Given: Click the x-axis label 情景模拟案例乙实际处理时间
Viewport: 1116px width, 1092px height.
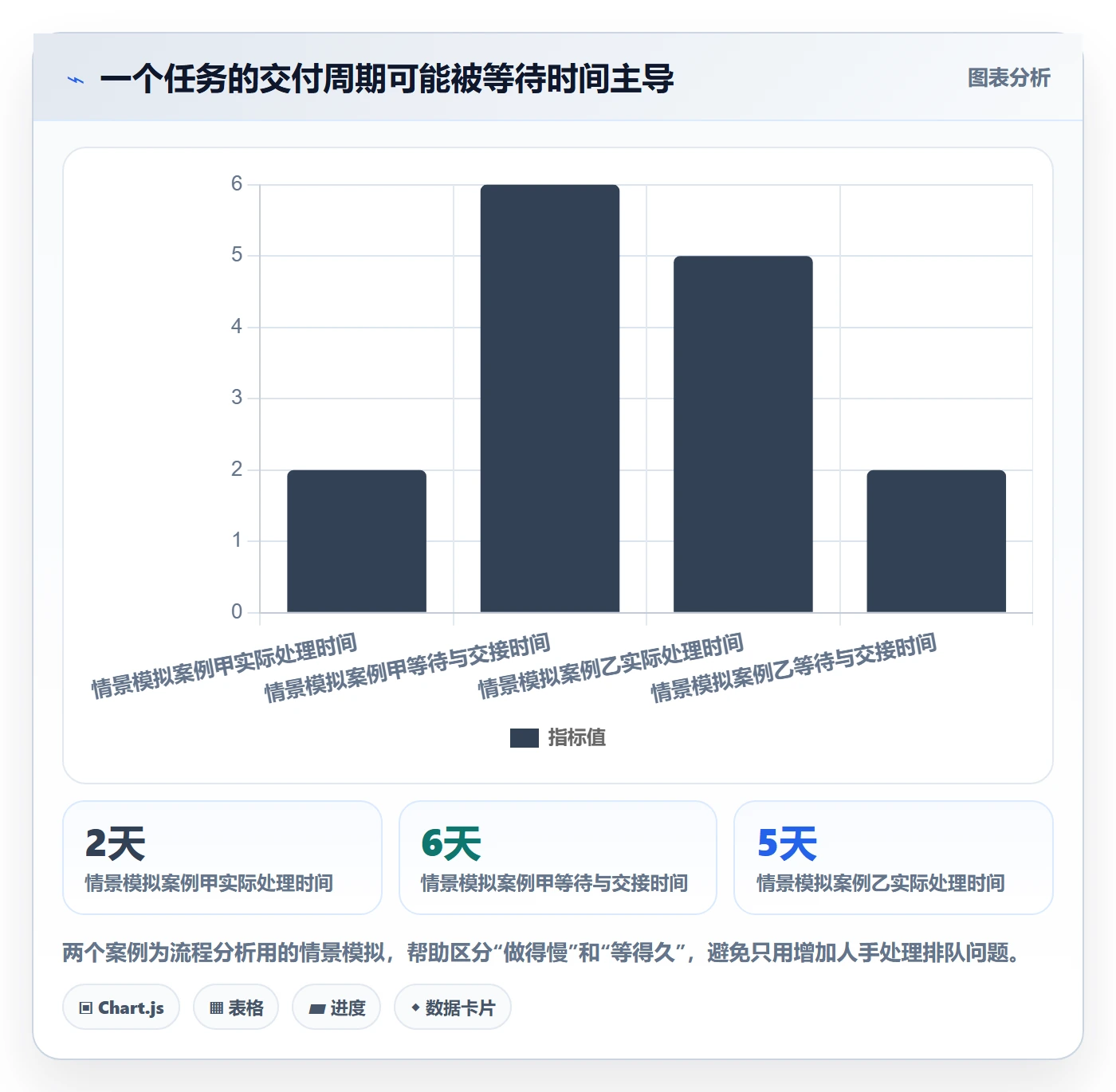Looking at the screenshot, I should pos(611,666).
